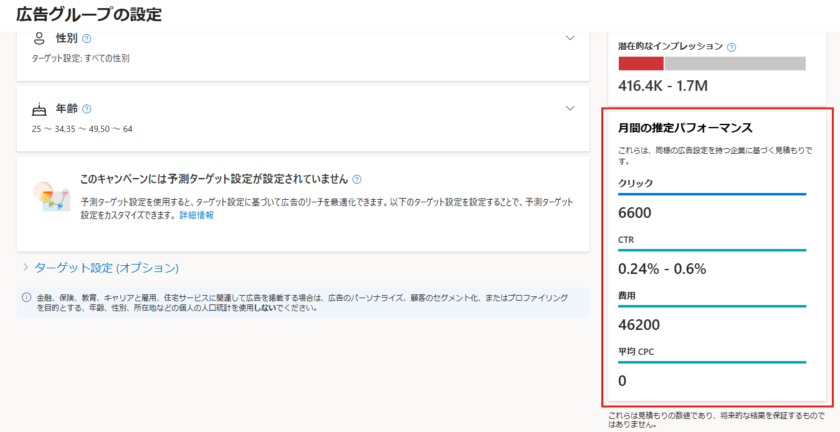The width and height of the screenshot is (840, 432).
Task: Click the blue bar under クリック
Action: pyautogui.click(x=712, y=194)
